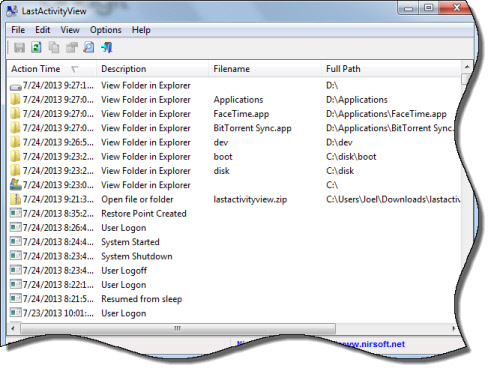
Task: Click the Save Selected Items toolbar icon
Action: point(19,48)
